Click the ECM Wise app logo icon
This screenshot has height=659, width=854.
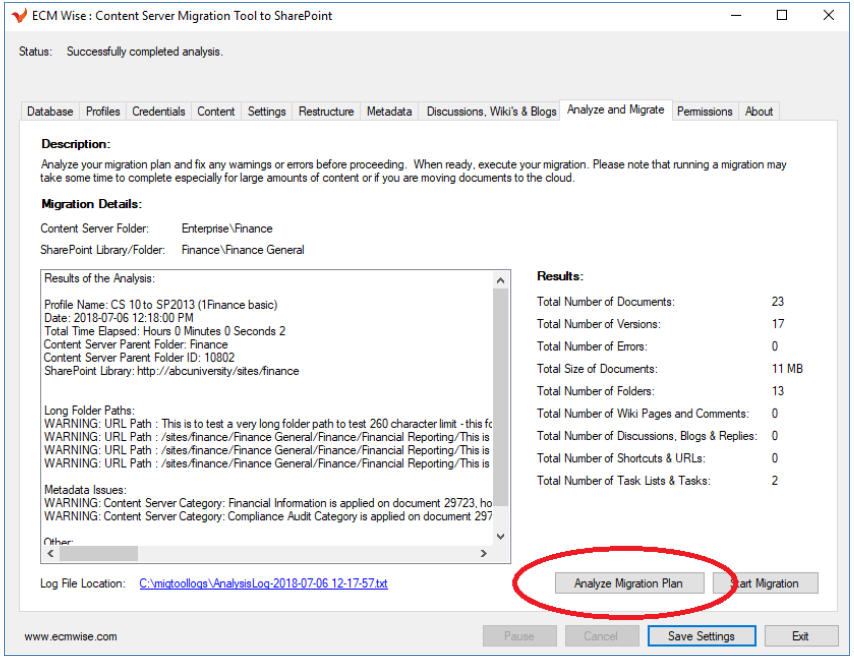click(17, 16)
